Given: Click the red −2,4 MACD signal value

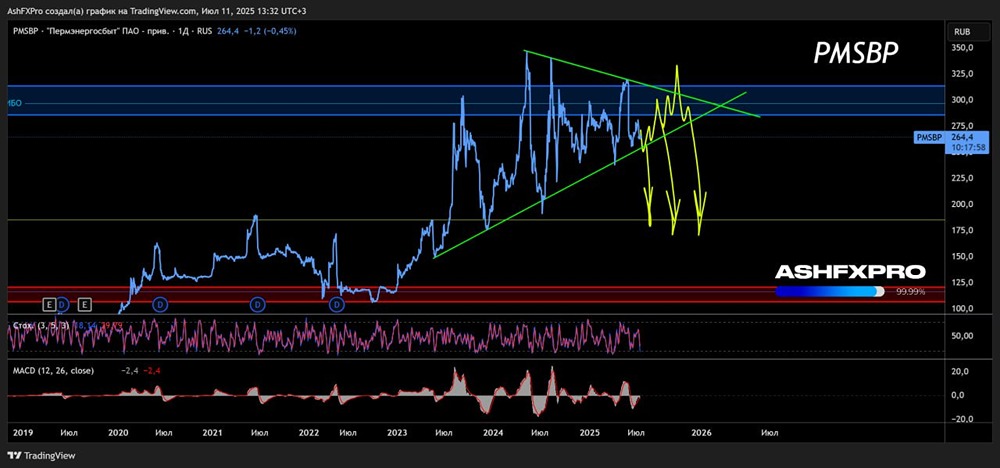Looking at the screenshot, I should point(150,370).
